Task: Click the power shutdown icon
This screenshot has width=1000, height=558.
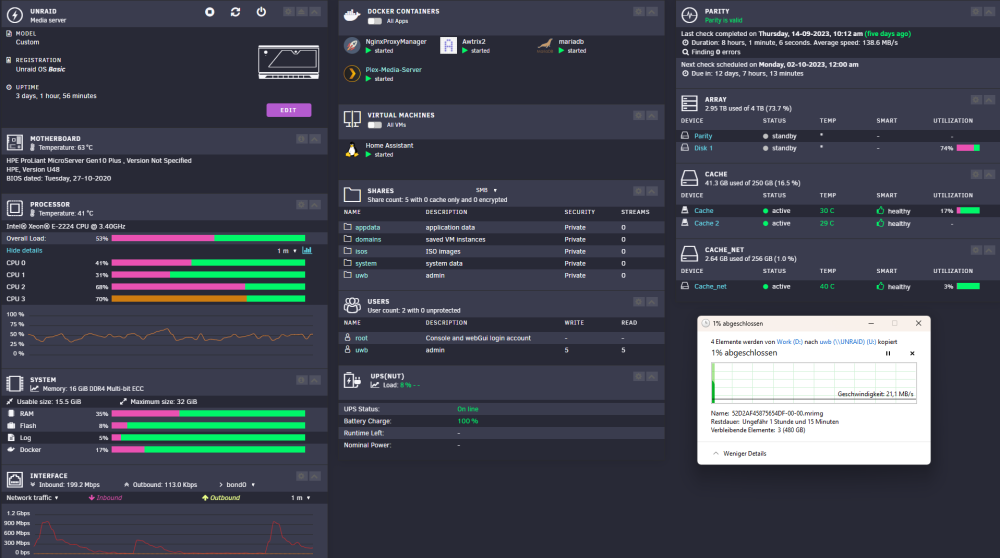Action: [x=261, y=12]
